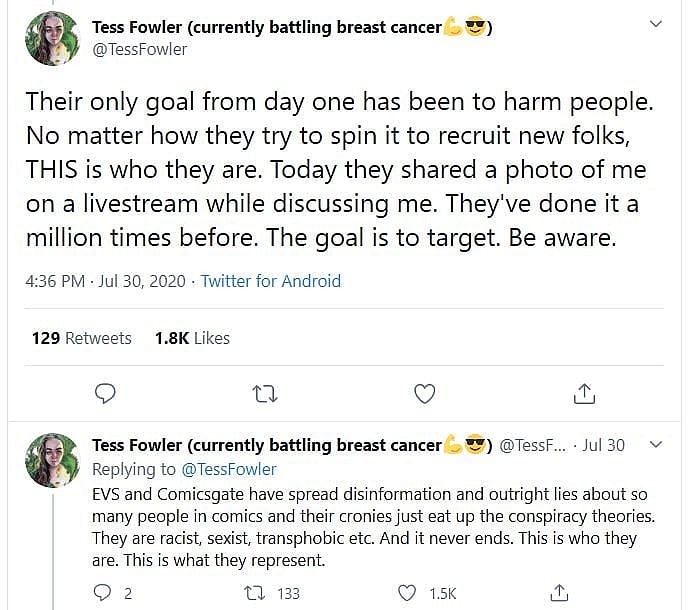Click reply icon on the EVS reply tweet
This screenshot has height=610, width=689.
coord(101,593)
